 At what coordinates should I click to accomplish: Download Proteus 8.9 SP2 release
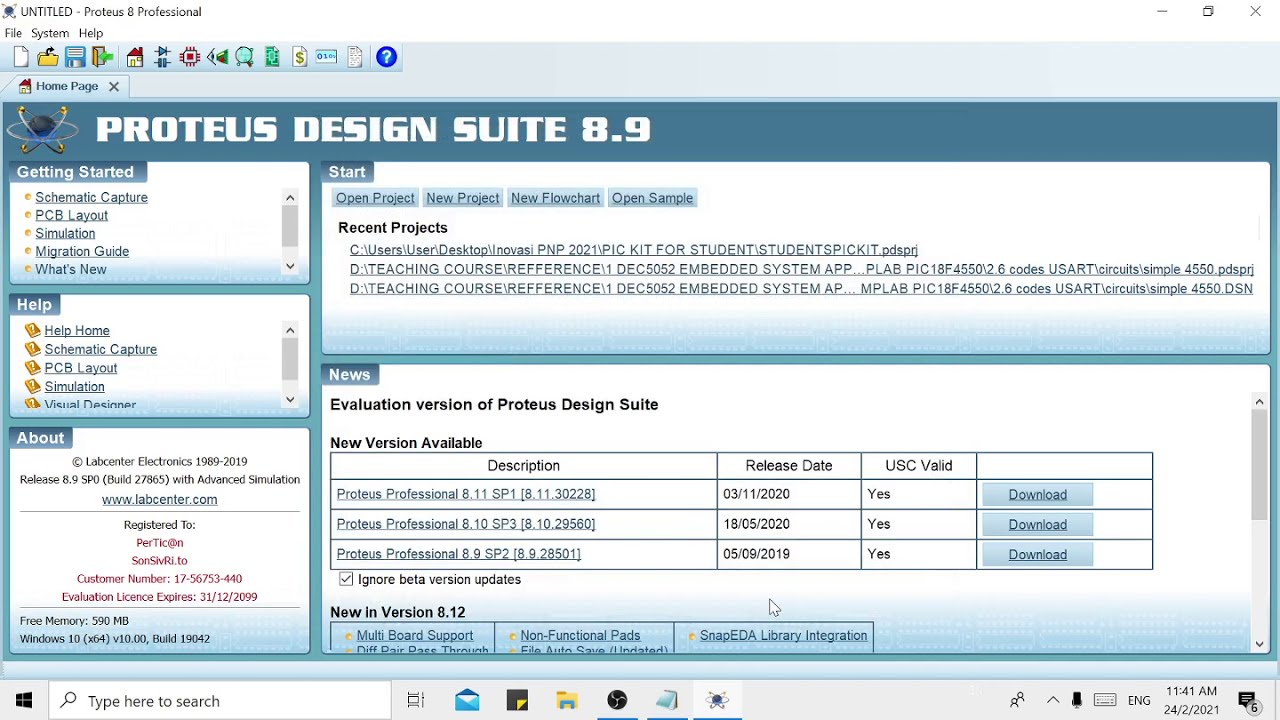point(1037,554)
